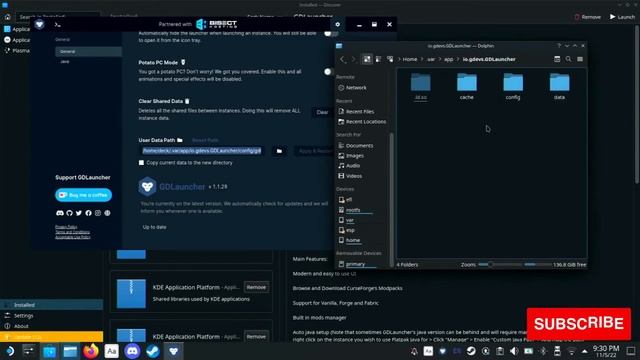Image resolution: width=640 pixels, height=360 pixels.
Task: Select the hidden .ld.so folder in Dolphin
Action: [420, 86]
